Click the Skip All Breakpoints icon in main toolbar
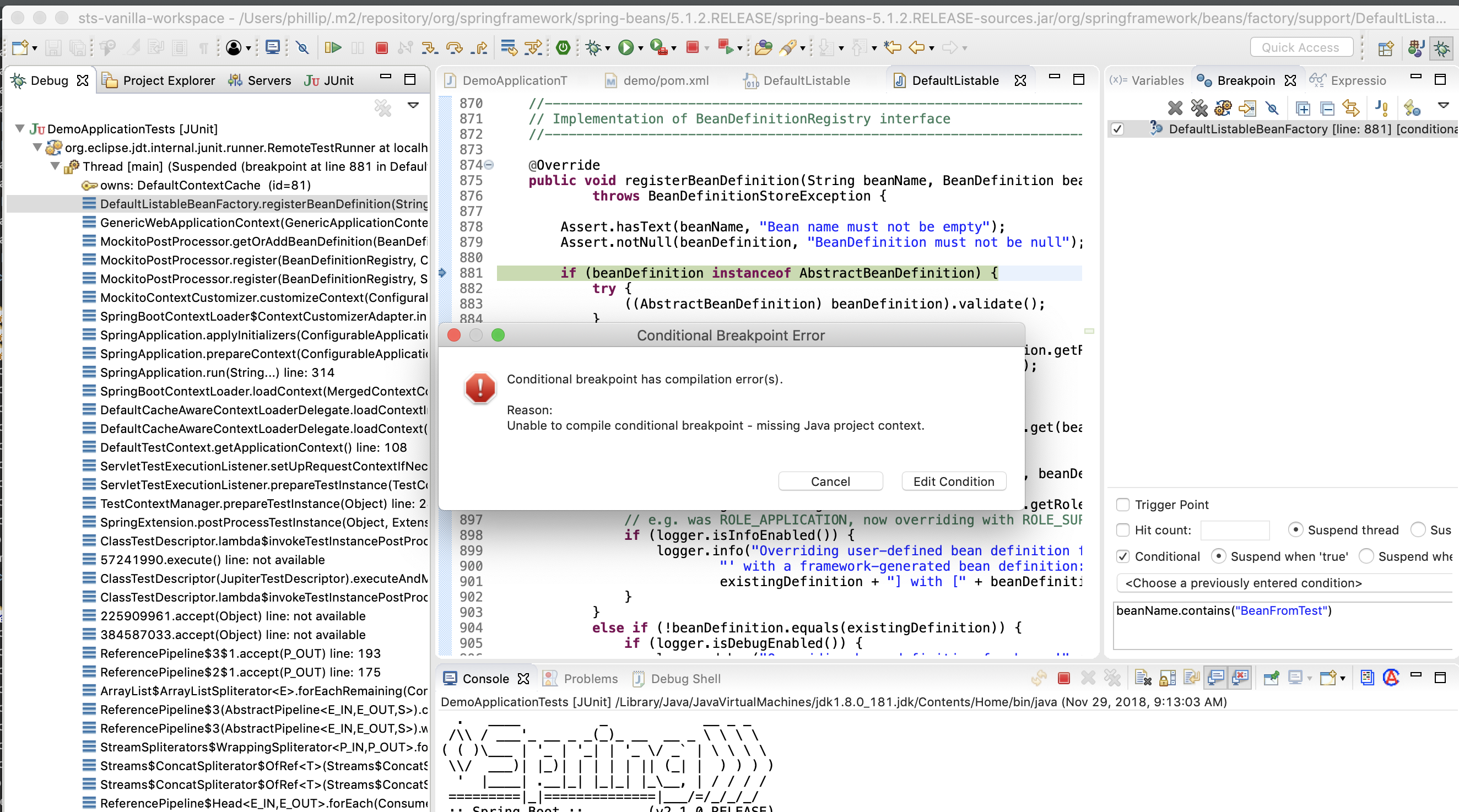This screenshot has height=812, width=1459. click(302, 47)
